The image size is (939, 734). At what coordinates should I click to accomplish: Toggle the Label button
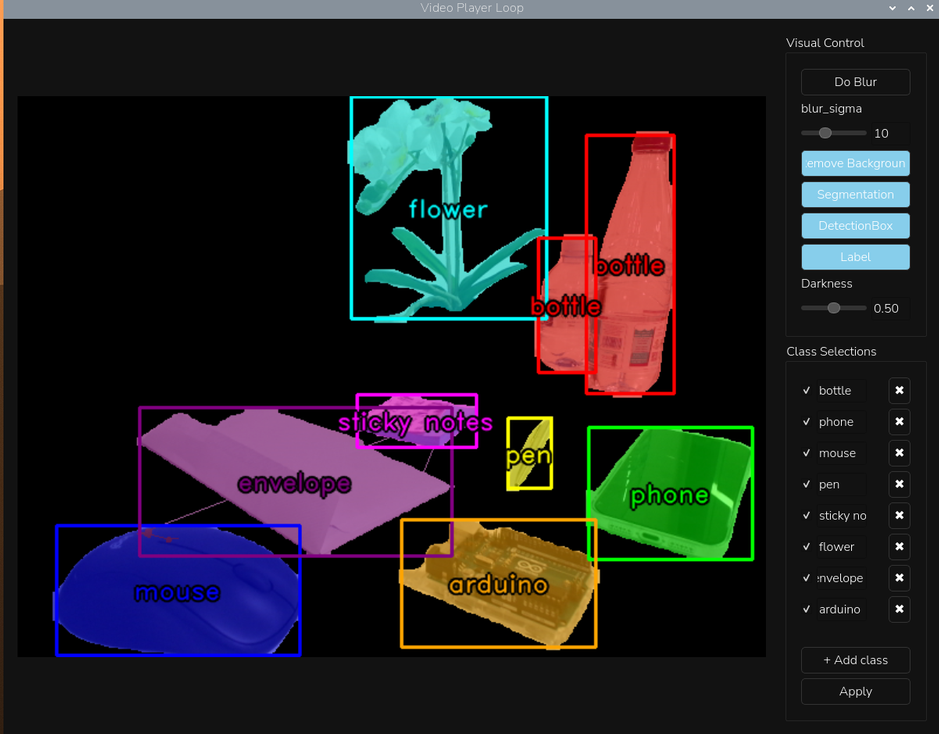pos(855,257)
